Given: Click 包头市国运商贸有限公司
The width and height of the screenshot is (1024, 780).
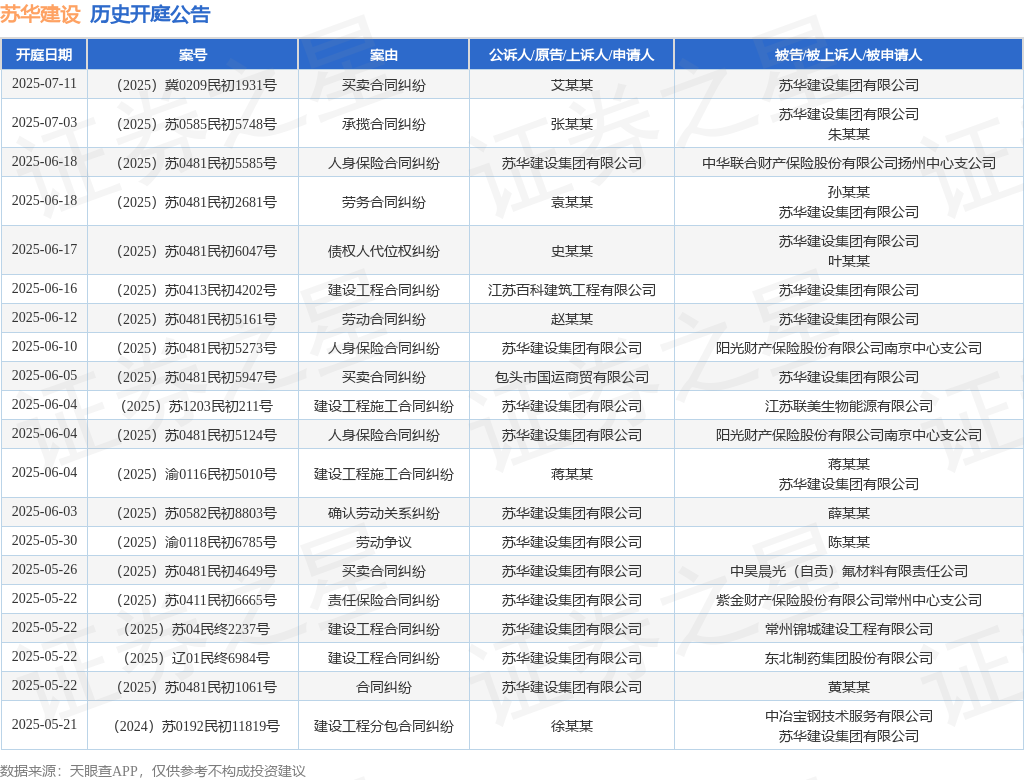Looking at the screenshot, I should (571, 377).
